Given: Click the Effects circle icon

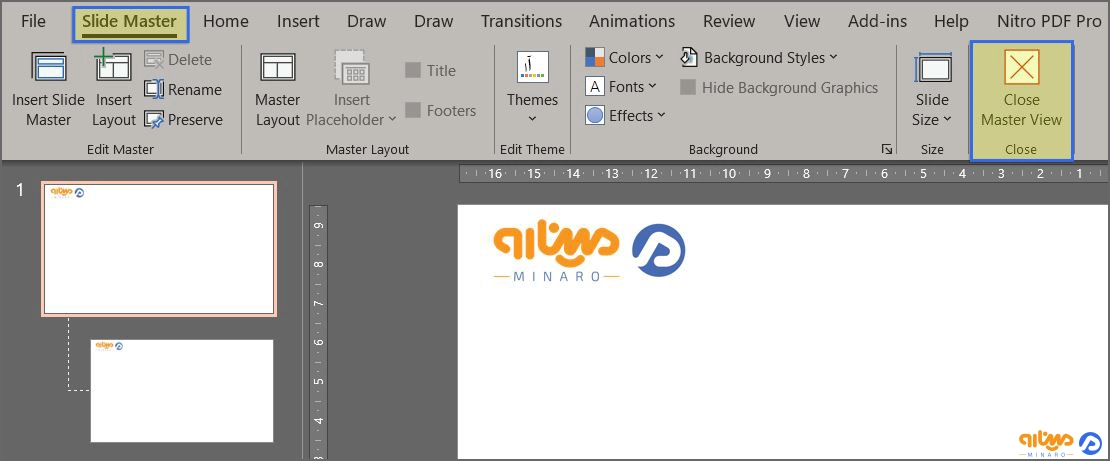Looking at the screenshot, I should point(595,115).
